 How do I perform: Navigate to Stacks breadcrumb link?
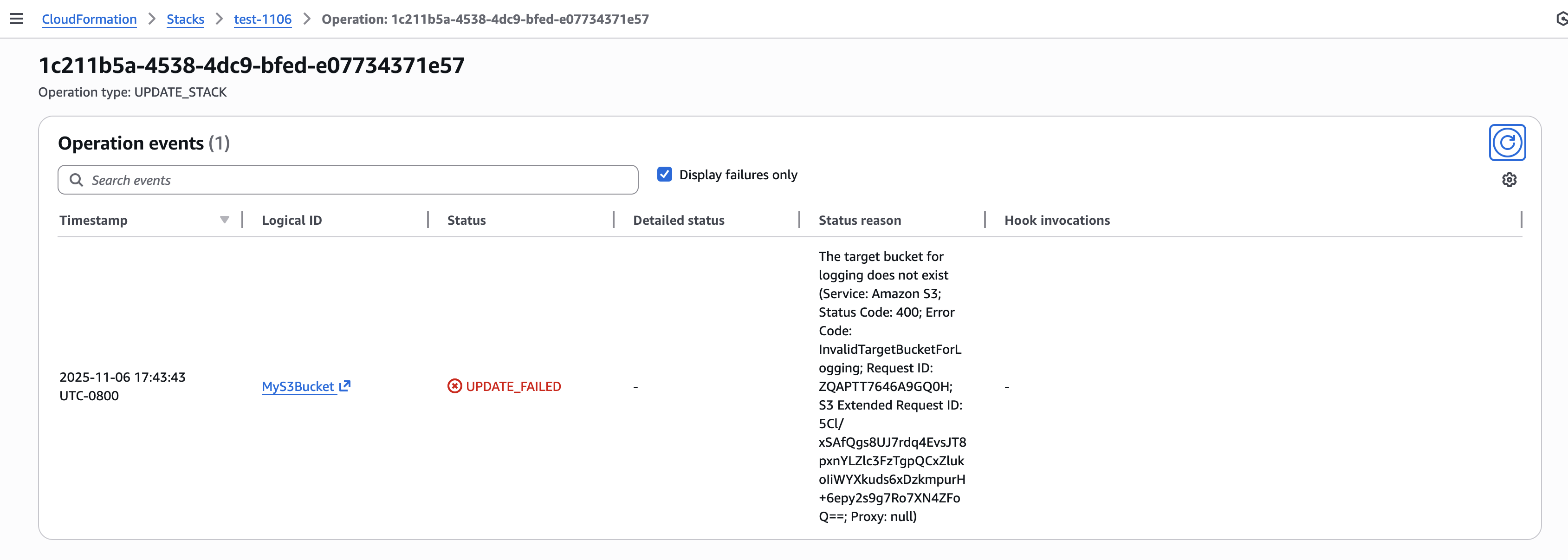click(185, 19)
